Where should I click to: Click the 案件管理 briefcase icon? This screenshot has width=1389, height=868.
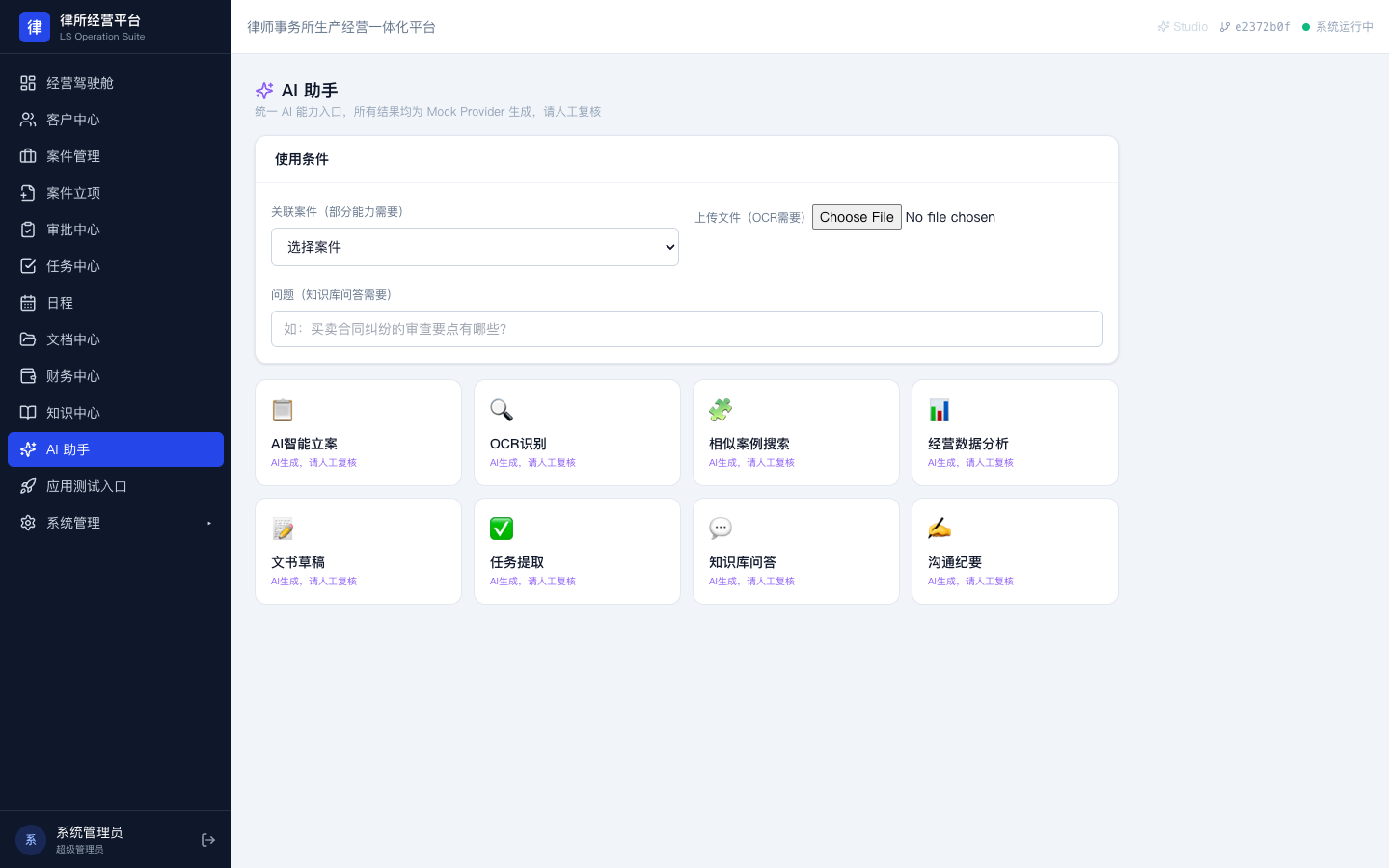(28, 156)
